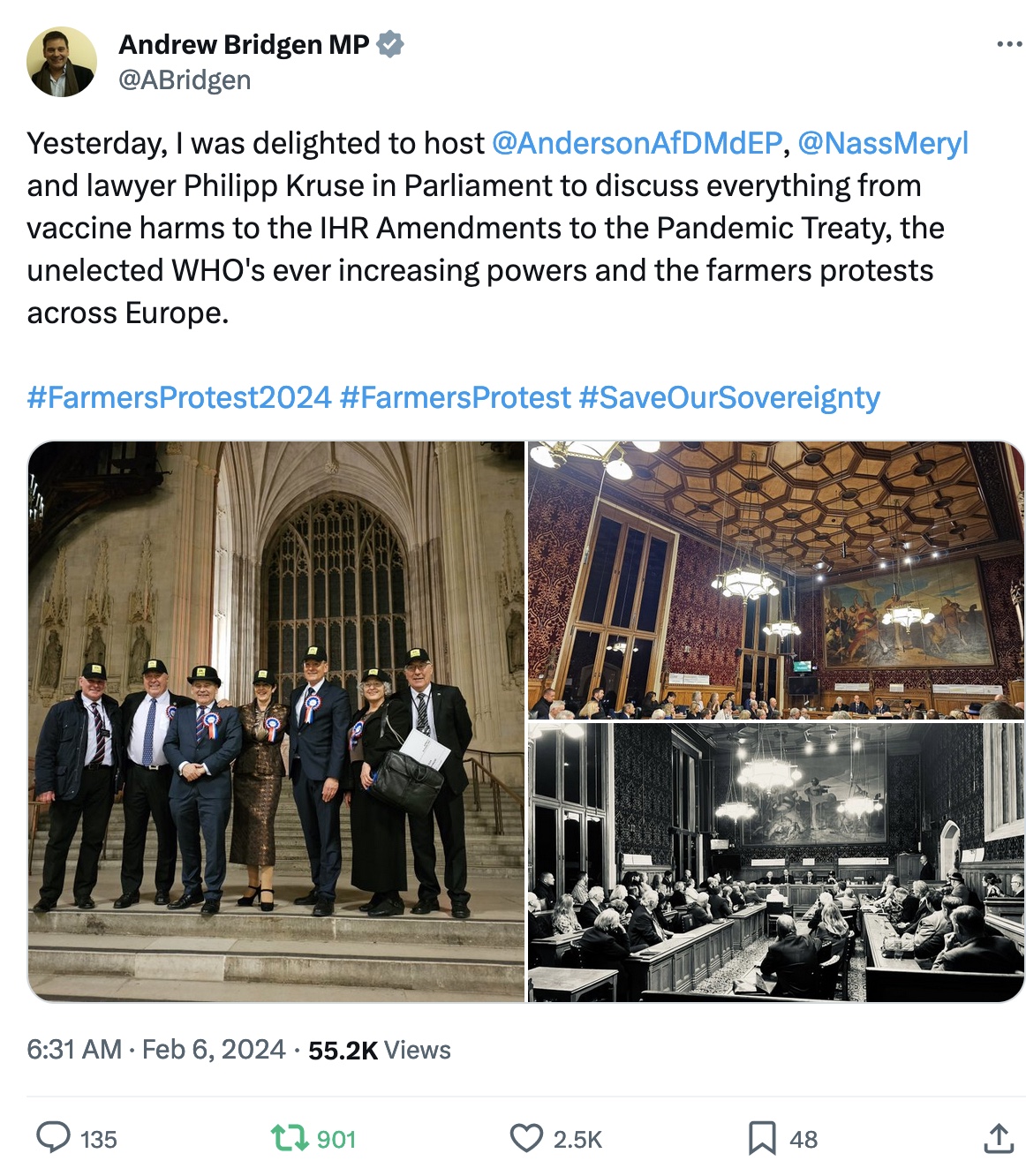The height and width of the screenshot is (1176, 1026).
Task: Click the reply speech bubble icon
Action: point(53,1137)
